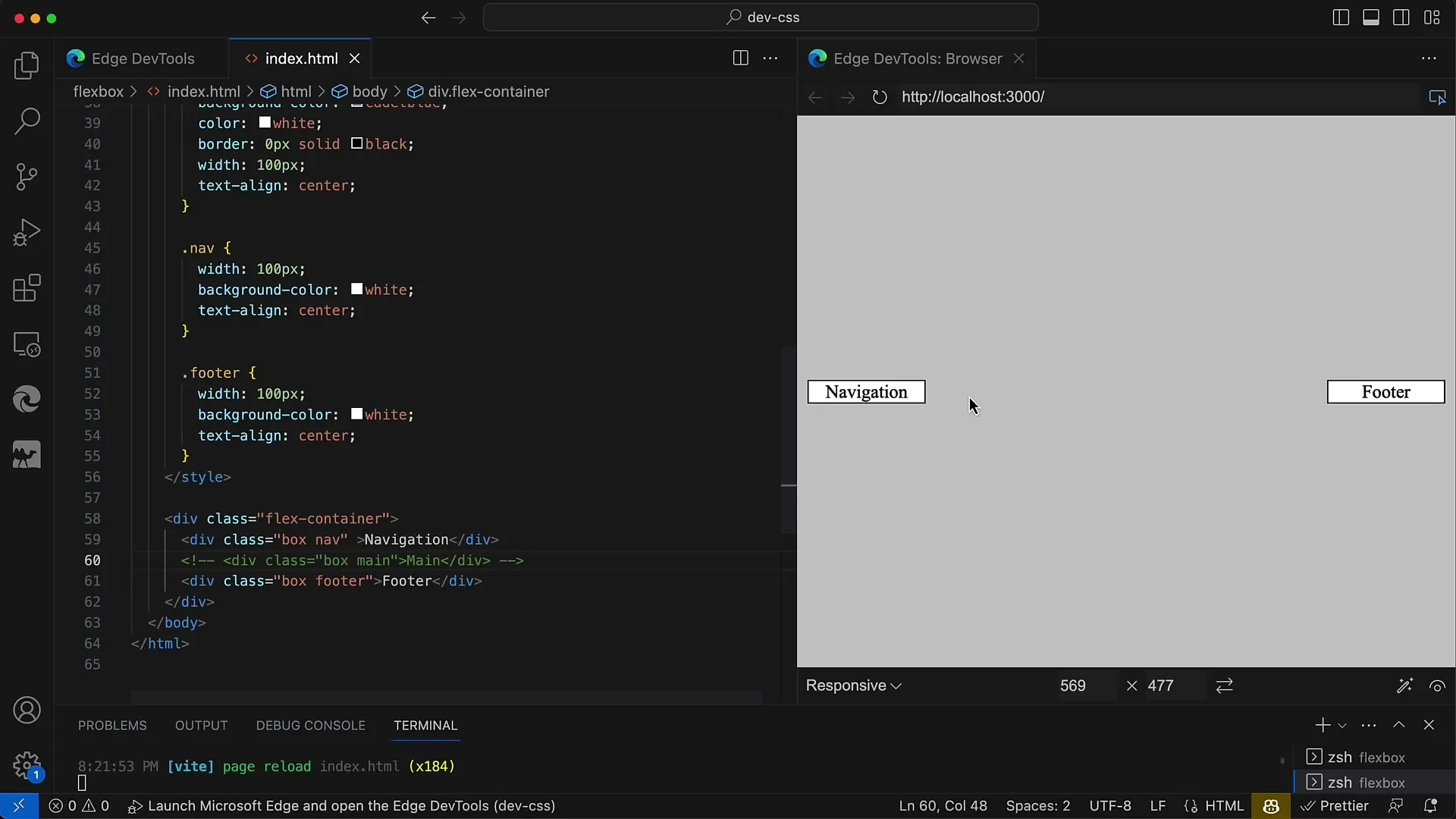The width and height of the screenshot is (1456, 819).
Task: Expand the Responsive dropdown in browser preview
Action: tap(853, 685)
